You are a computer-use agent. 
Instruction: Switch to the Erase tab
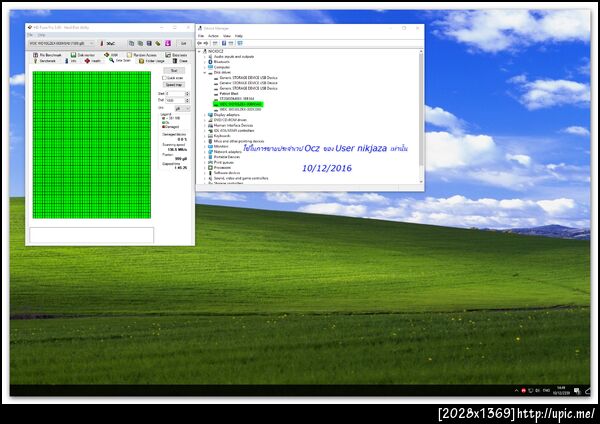point(180,61)
